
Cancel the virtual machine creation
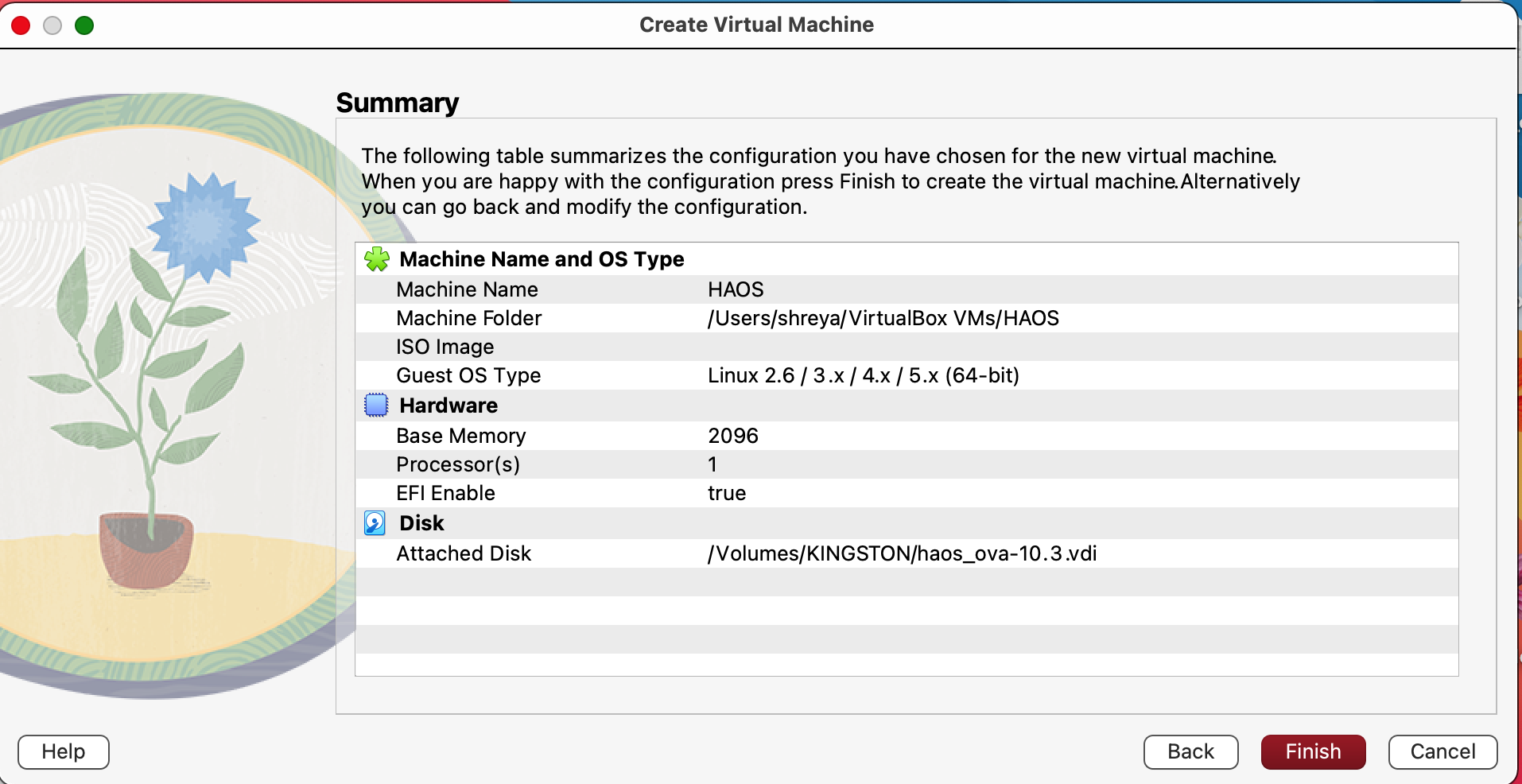click(x=1442, y=751)
